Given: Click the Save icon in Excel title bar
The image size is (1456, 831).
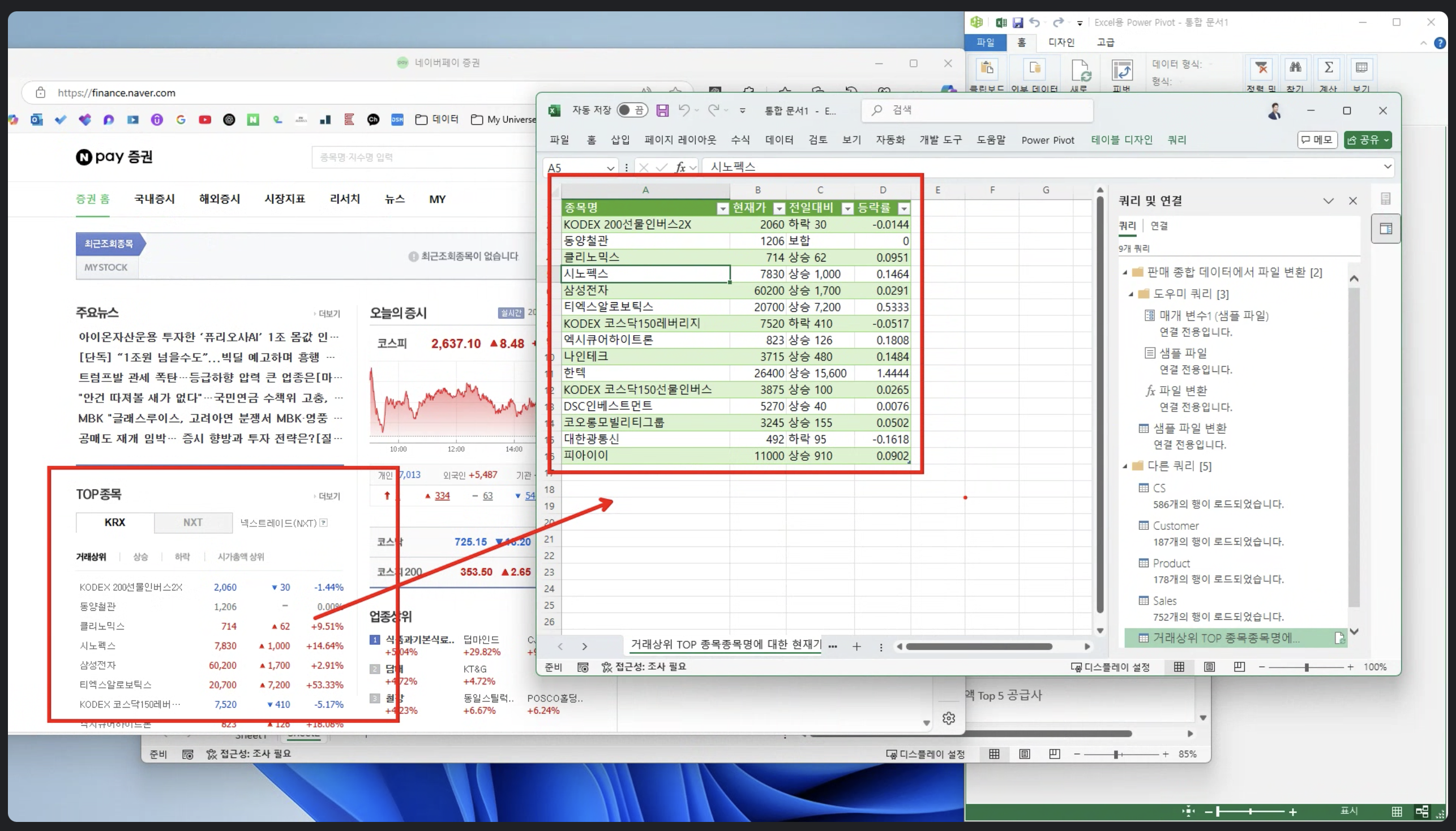Looking at the screenshot, I should click(662, 110).
